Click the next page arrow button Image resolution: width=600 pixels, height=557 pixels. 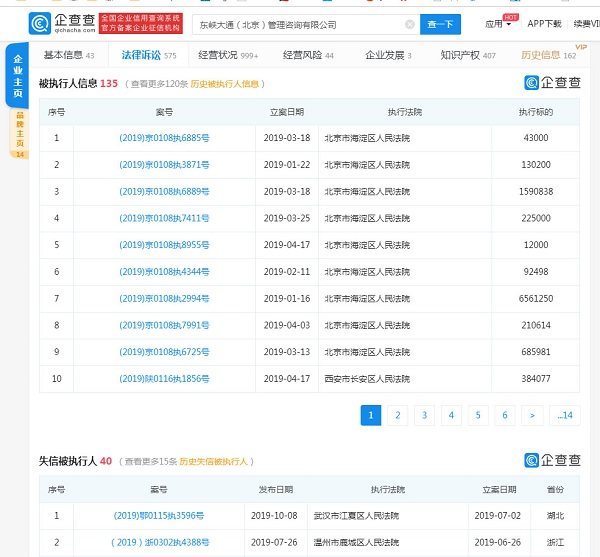(532, 415)
